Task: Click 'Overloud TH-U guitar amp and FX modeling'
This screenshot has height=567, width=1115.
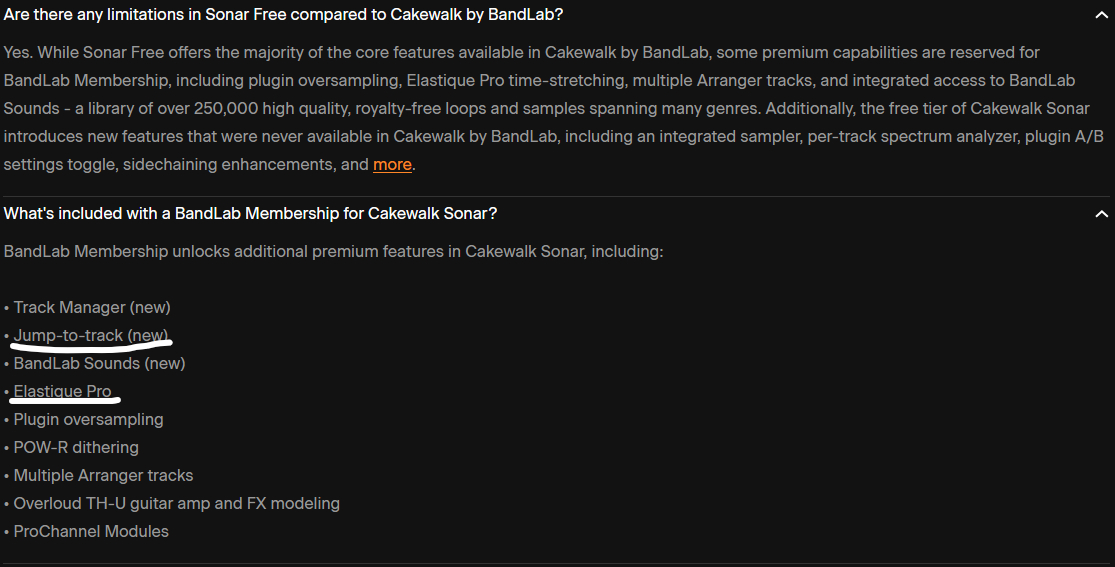Action: coord(176,504)
